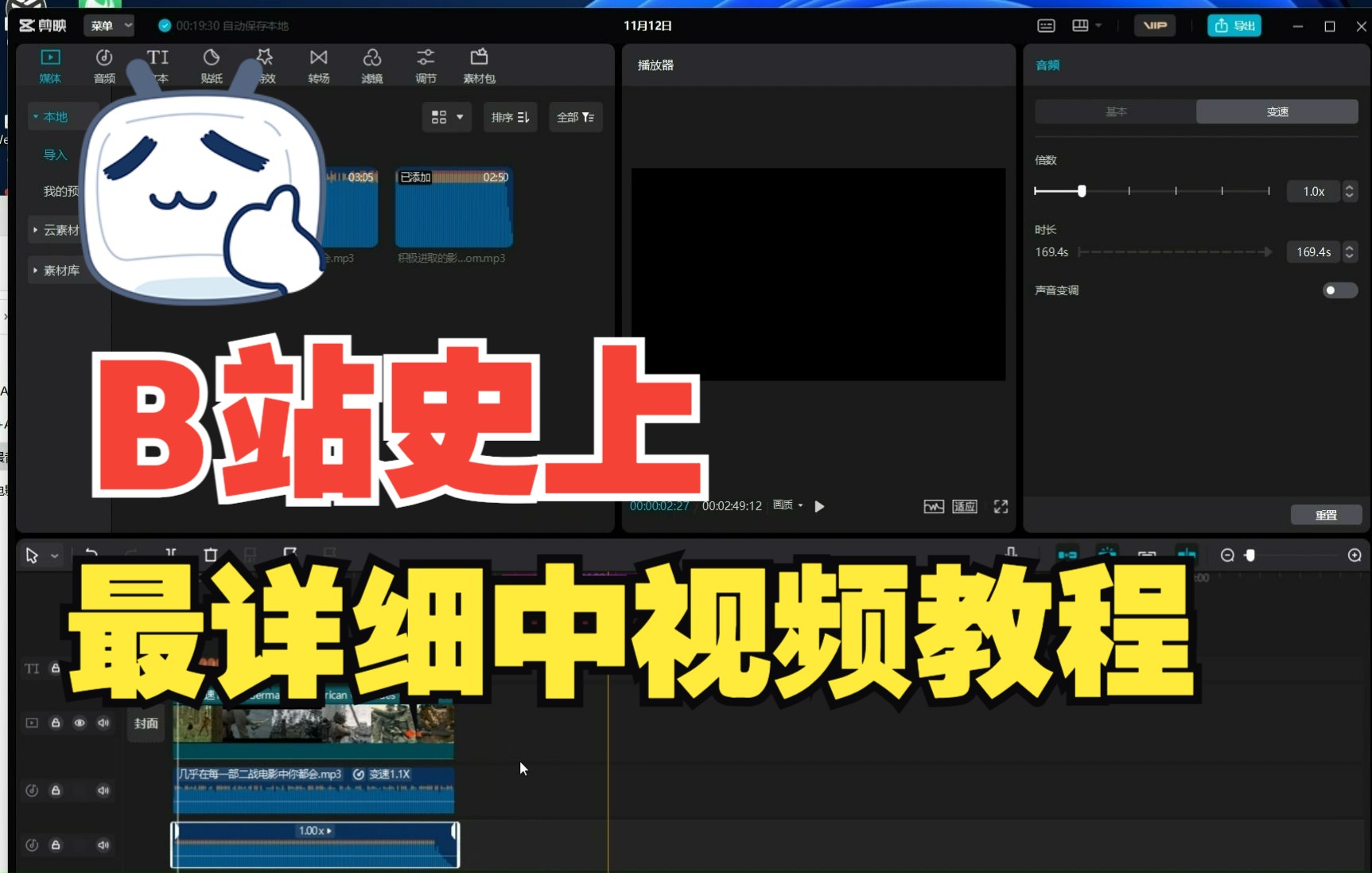The height and width of the screenshot is (873, 1372).
Task: Toggle the main track magnet icon
Action: tap(1067, 554)
